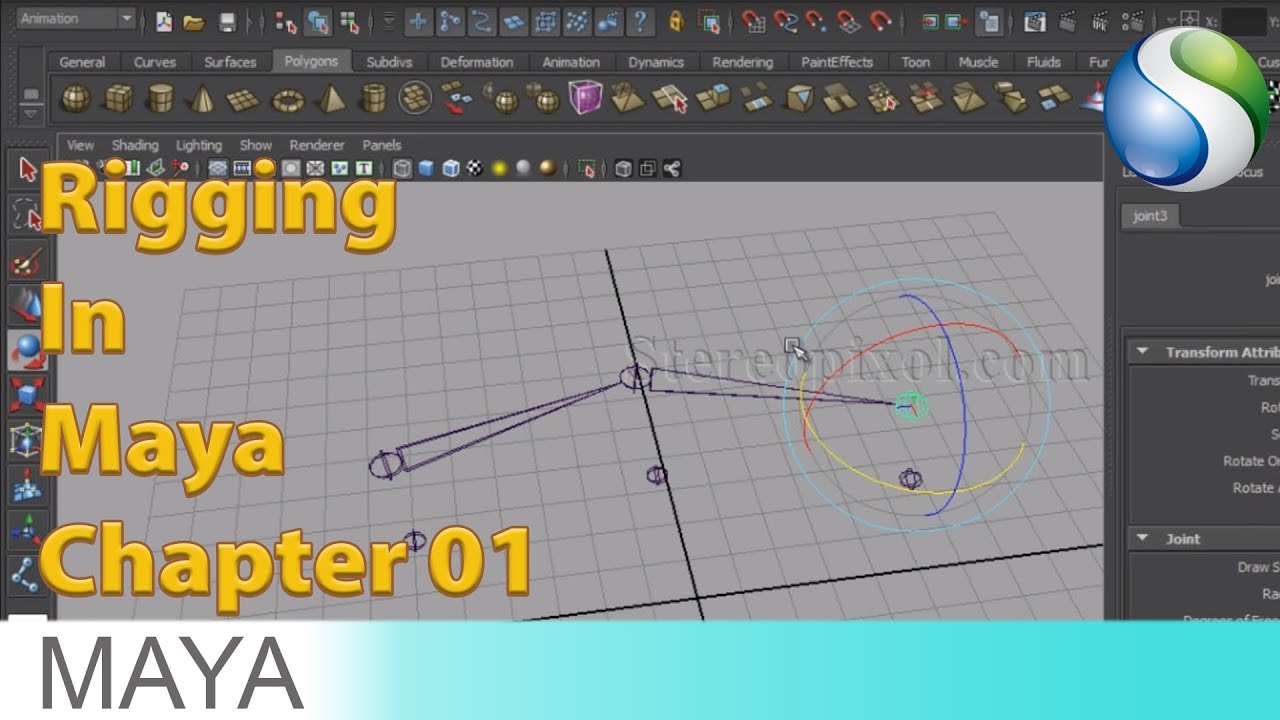
Task: Open the Deformation shelf tab
Action: (x=477, y=62)
